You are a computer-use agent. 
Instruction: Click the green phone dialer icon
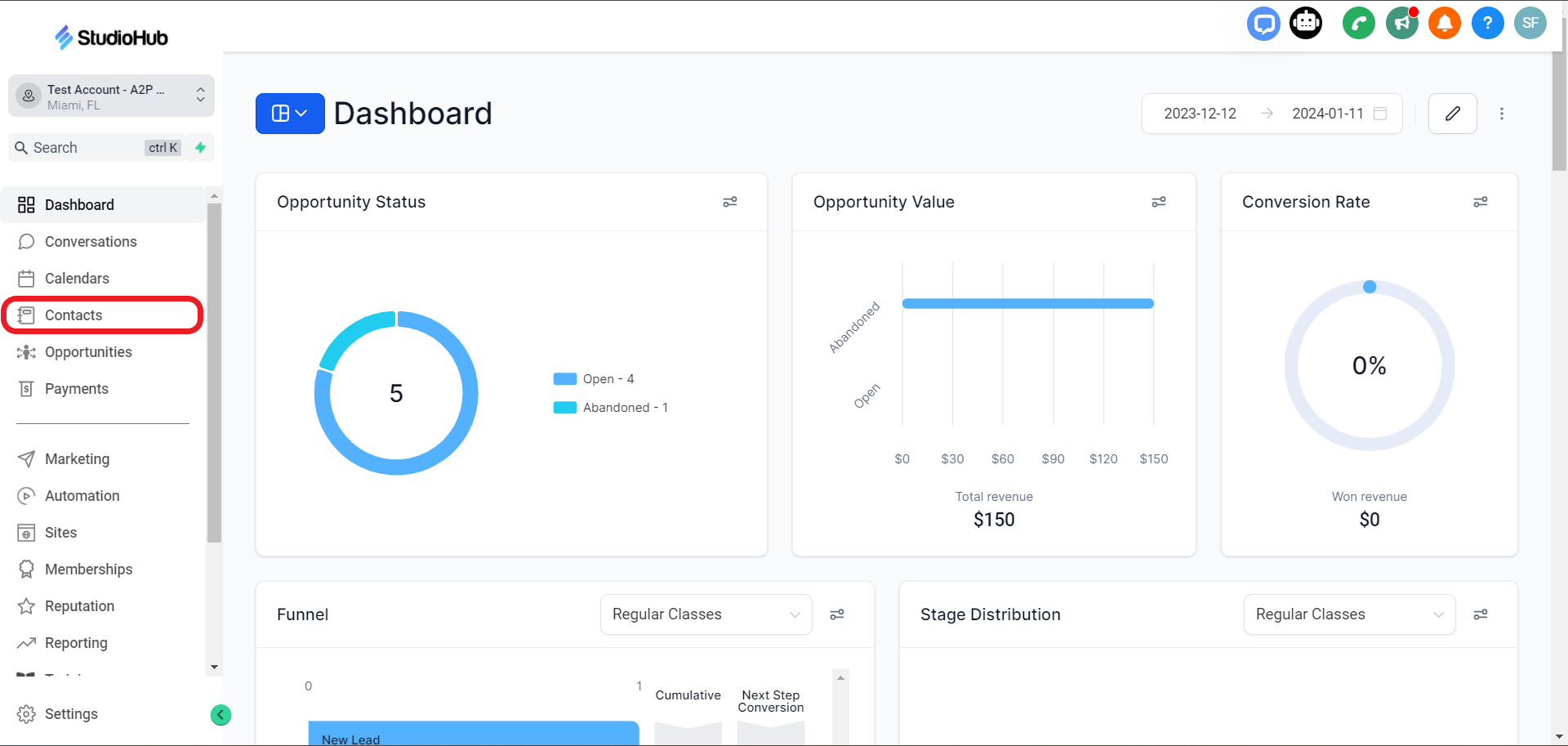click(x=1359, y=23)
